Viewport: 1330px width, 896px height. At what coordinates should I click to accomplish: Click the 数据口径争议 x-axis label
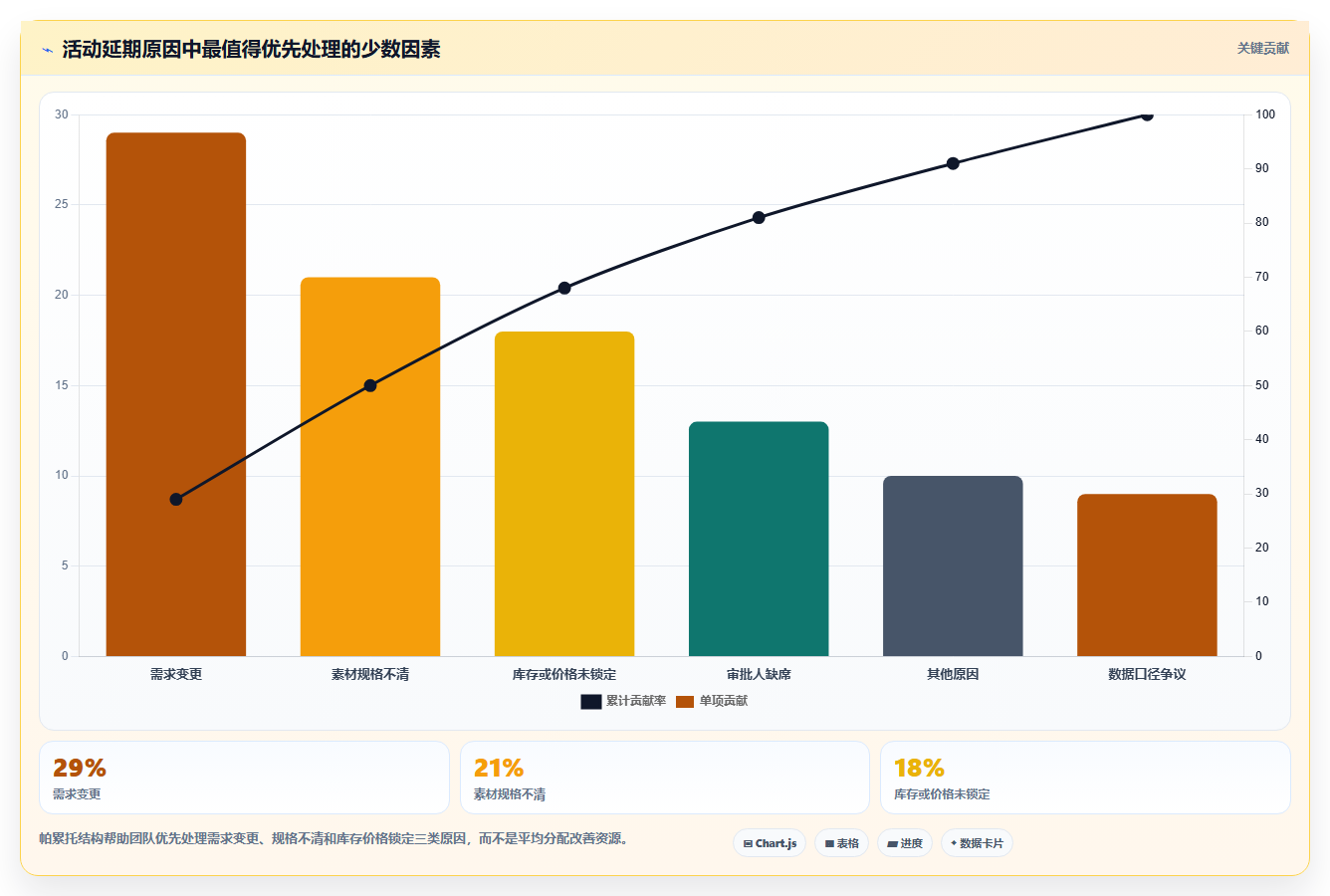[1147, 674]
